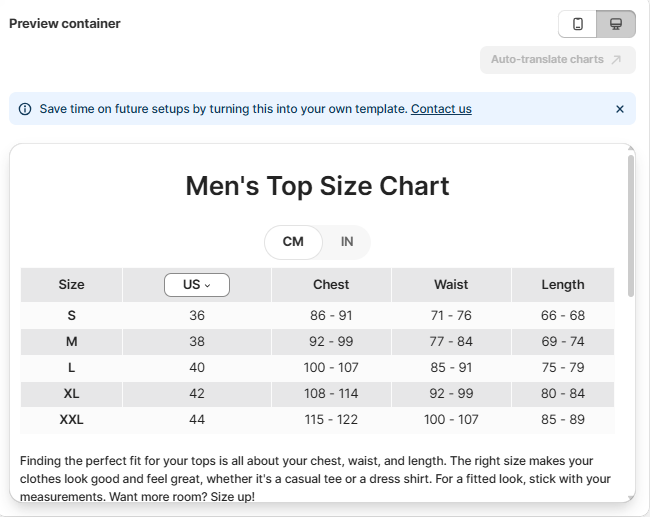
Task: Click chest value 115 - 122
Action: [331, 420]
